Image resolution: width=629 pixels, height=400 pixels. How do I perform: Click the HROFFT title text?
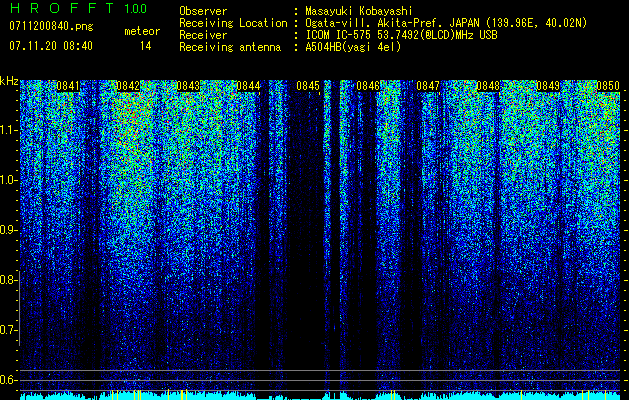pyautogui.click(x=62, y=8)
